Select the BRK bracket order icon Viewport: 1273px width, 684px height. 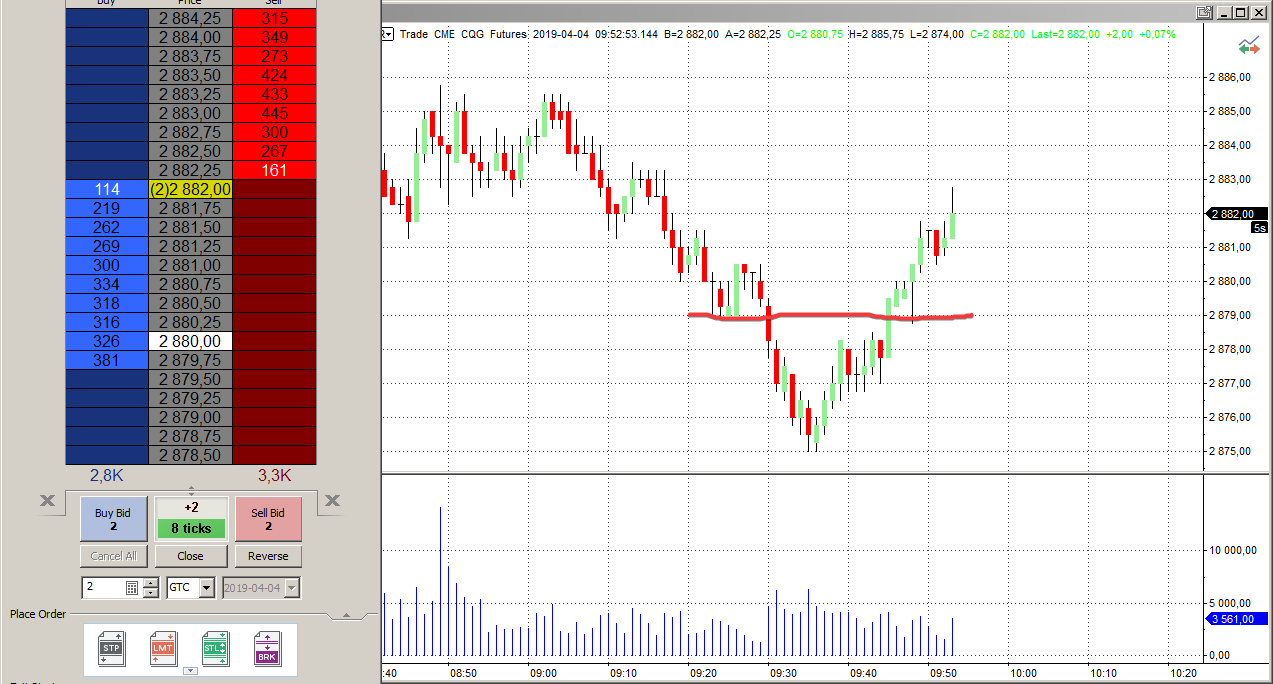[x=267, y=648]
